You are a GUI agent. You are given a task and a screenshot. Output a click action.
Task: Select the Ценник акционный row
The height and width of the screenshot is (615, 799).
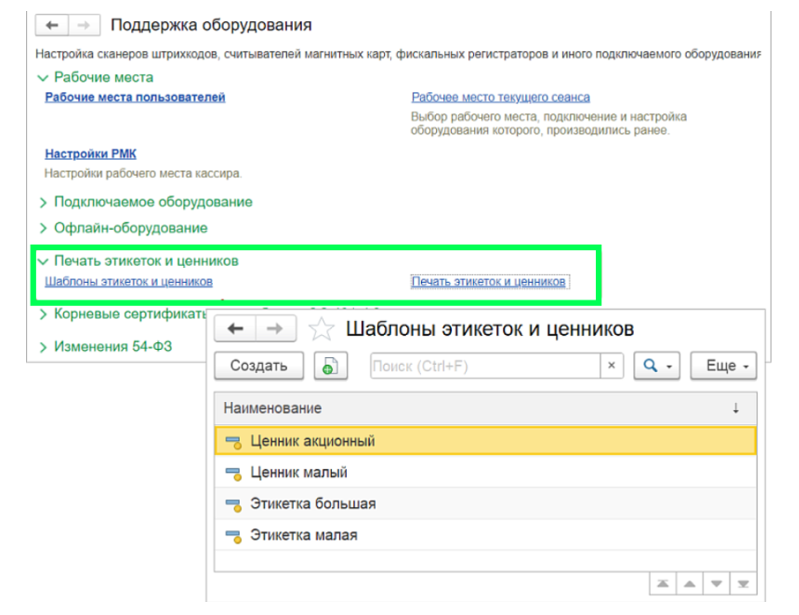click(x=485, y=441)
